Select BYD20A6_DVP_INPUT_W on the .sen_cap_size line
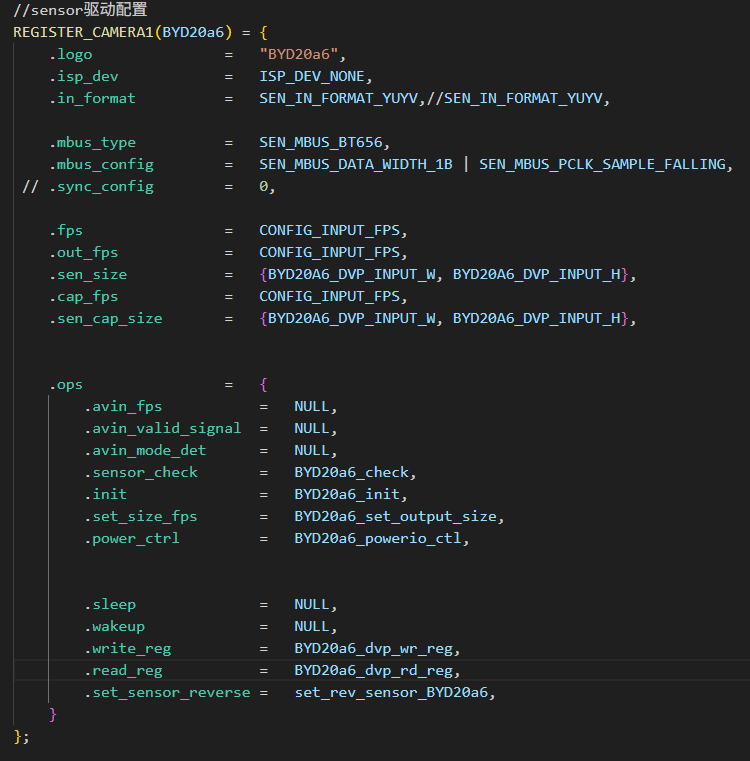This screenshot has width=750, height=761. (x=351, y=319)
